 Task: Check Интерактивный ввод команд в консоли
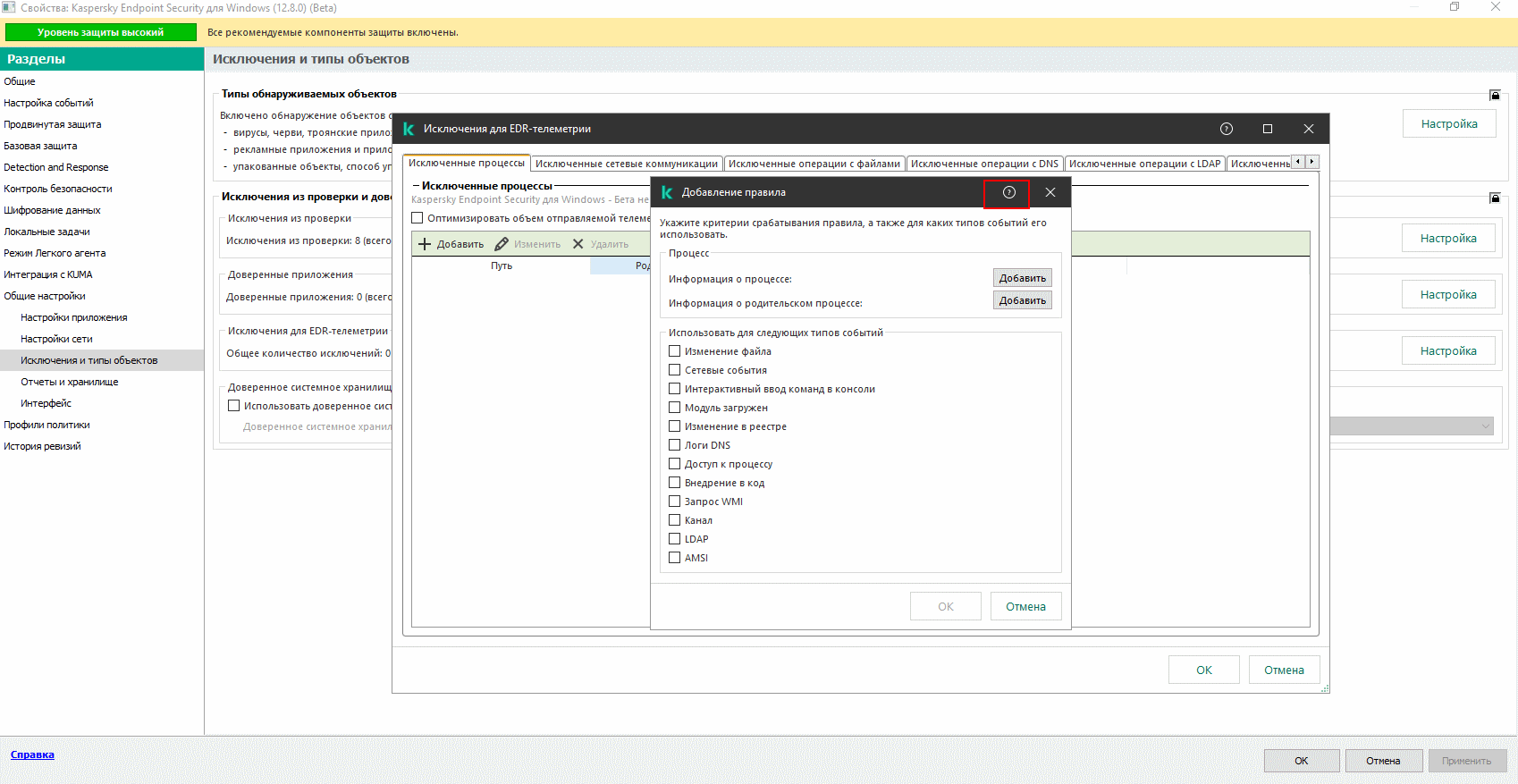[x=675, y=389]
